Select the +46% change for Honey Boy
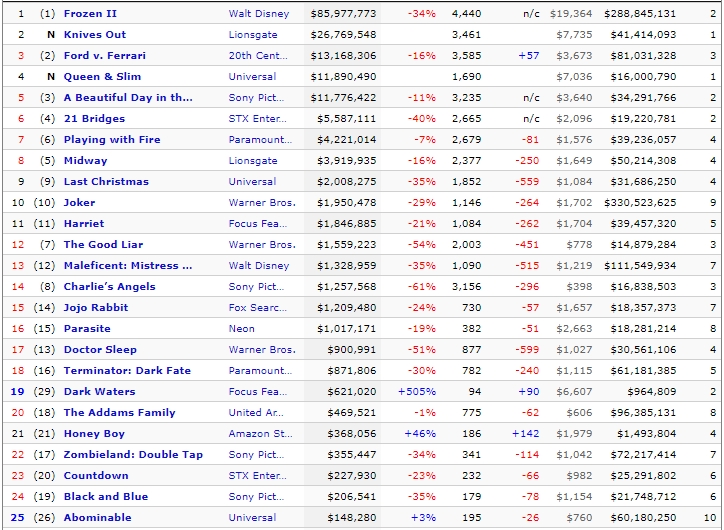 pyautogui.click(x=420, y=434)
